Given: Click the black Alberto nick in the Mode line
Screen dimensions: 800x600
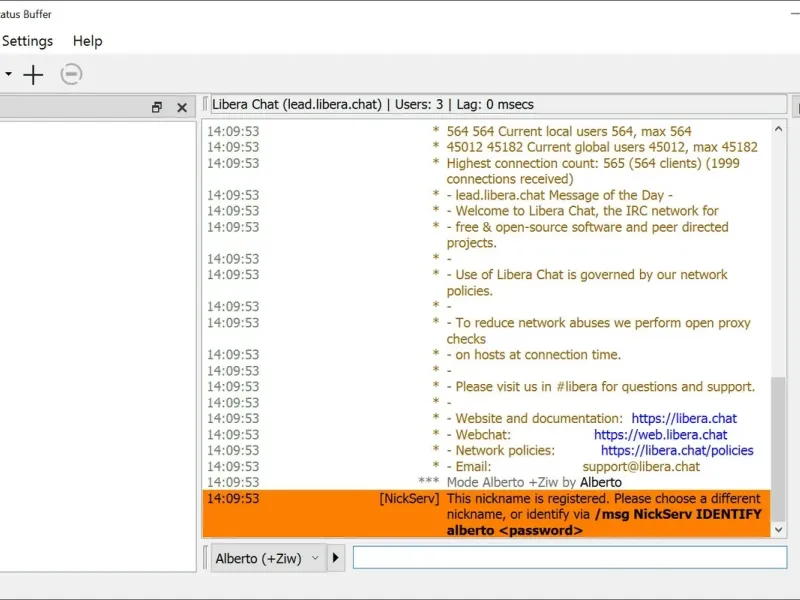Looking at the screenshot, I should click(x=601, y=482).
